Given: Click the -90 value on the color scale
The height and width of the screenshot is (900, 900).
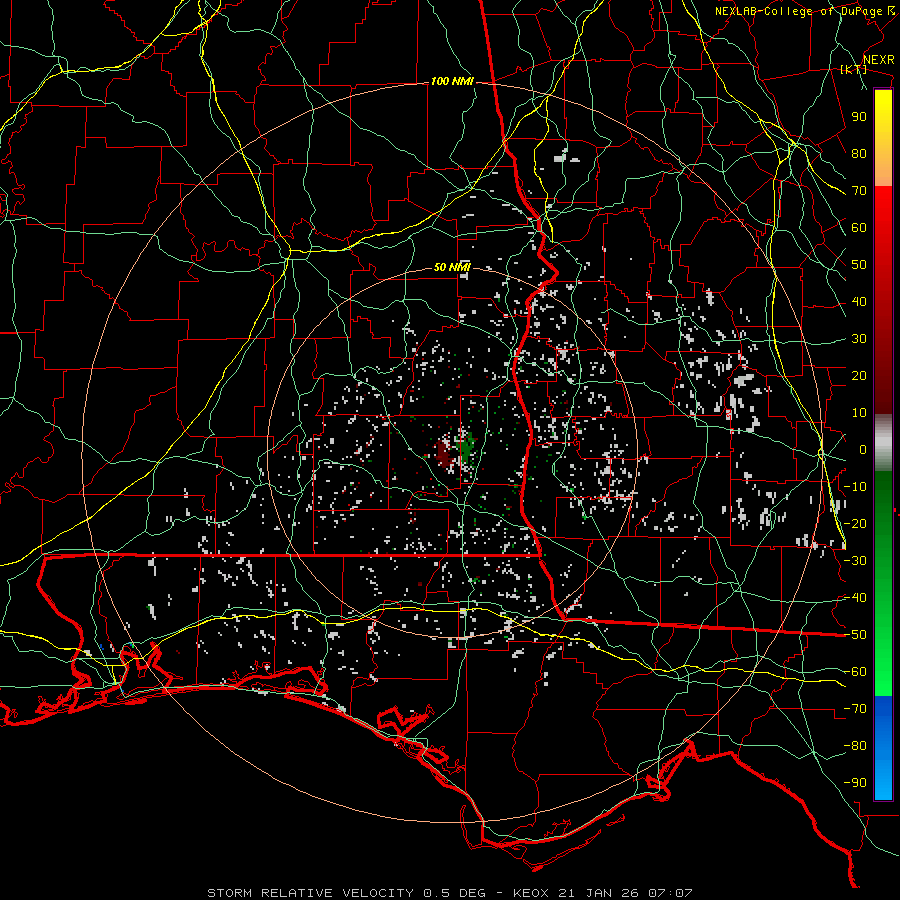Looking at the screenshot, I should (855, 783).
